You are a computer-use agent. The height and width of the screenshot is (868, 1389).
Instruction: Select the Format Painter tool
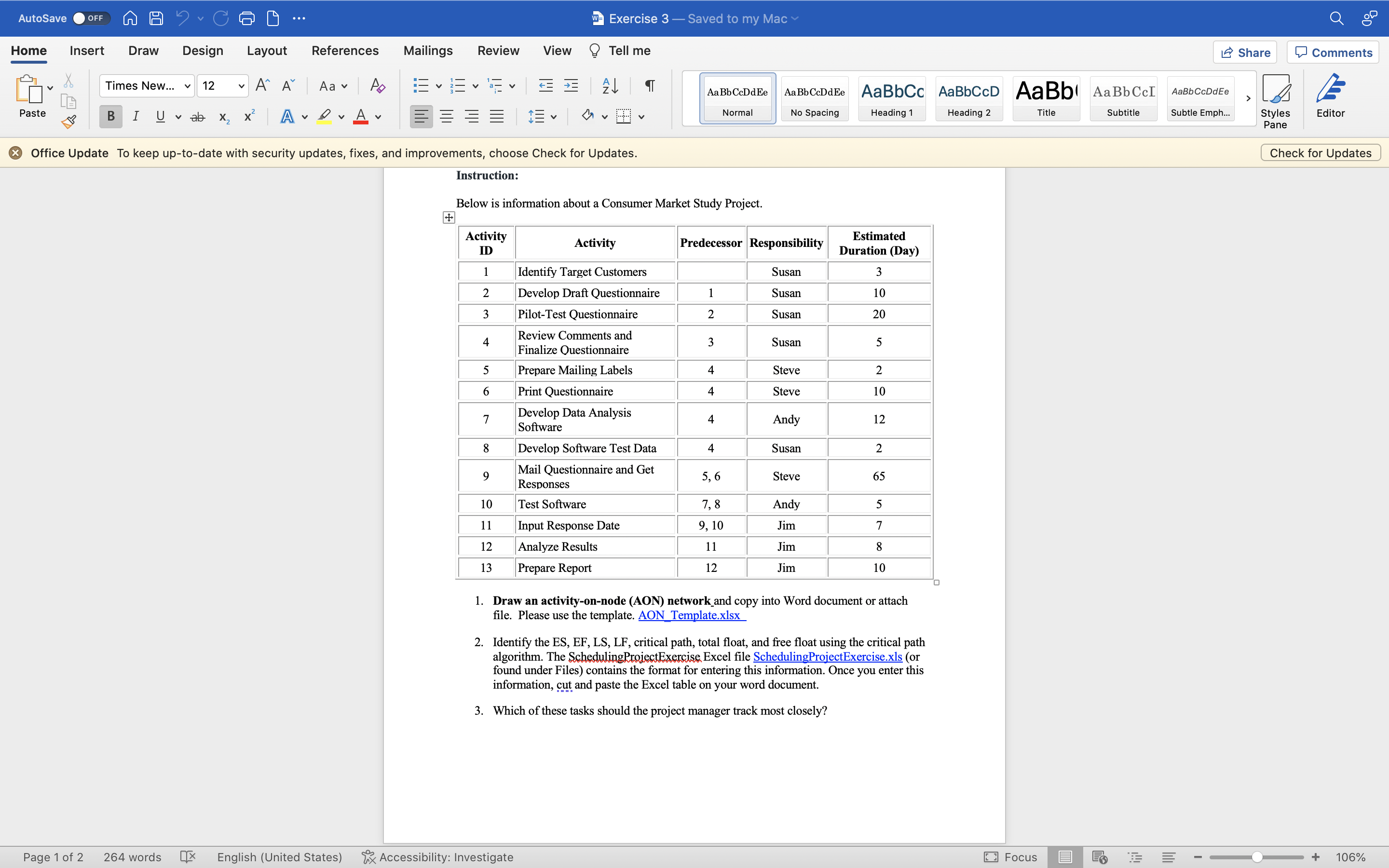(x=68, y=122)
